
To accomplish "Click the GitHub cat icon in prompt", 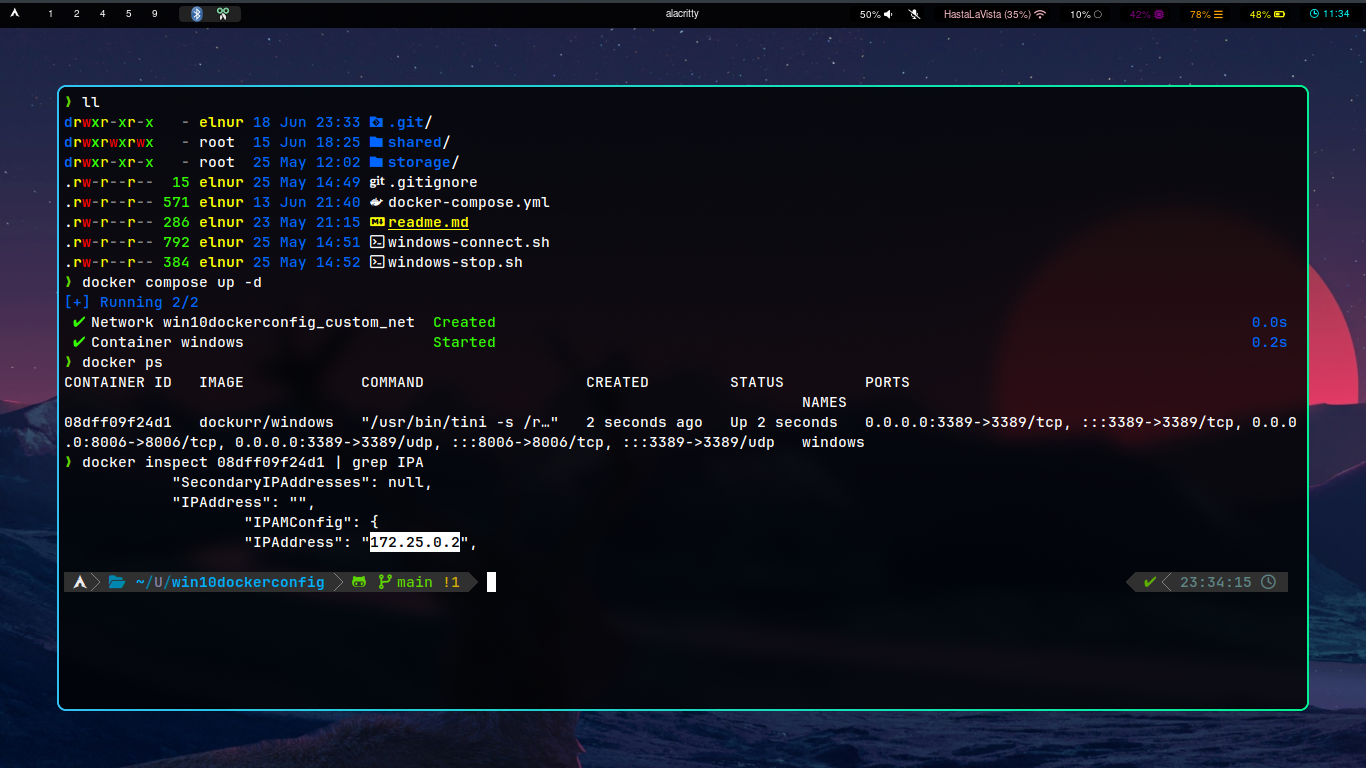I will click(359, 582).
